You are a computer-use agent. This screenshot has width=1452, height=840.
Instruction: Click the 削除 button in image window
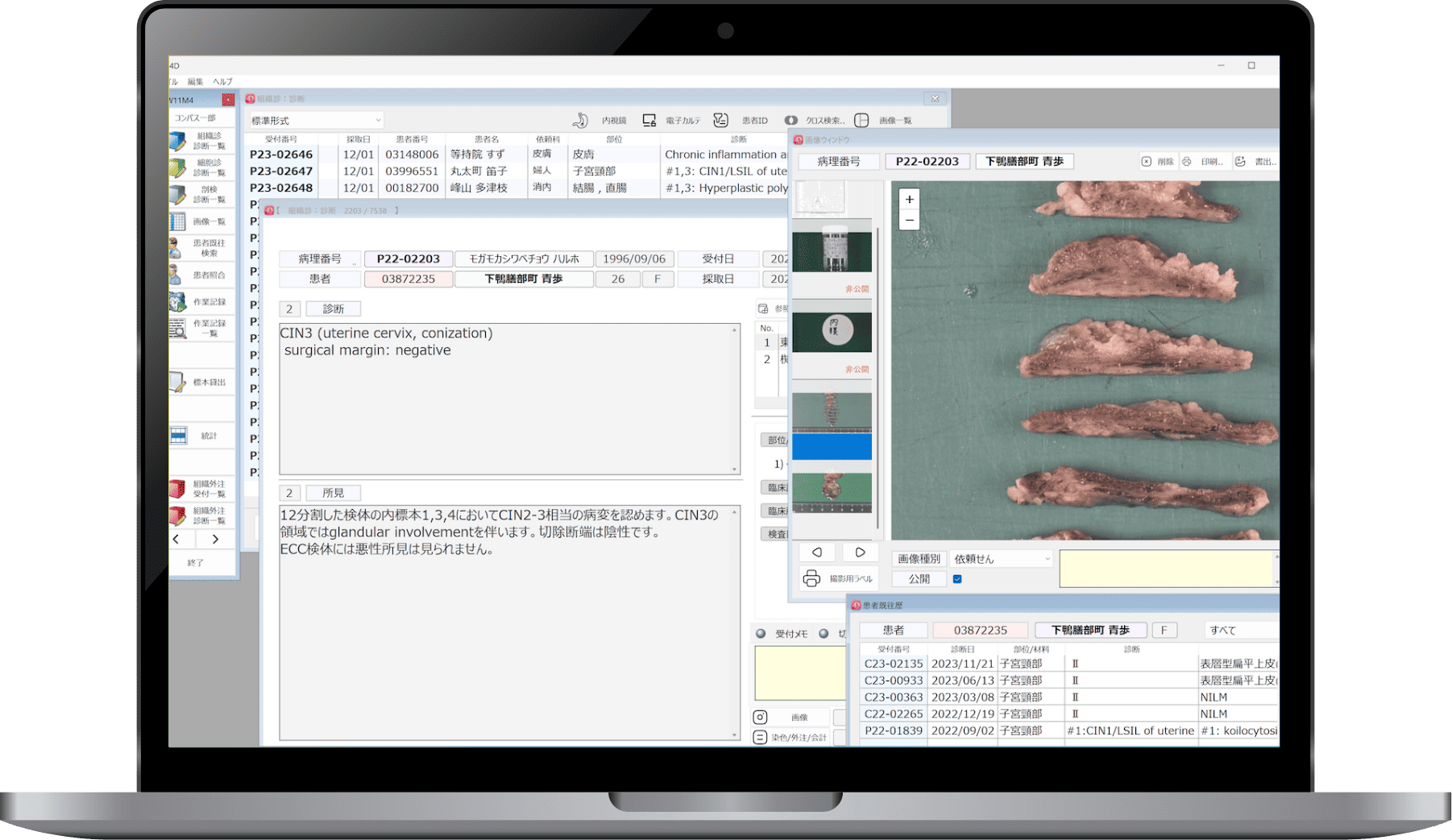tap(1157, 162)
